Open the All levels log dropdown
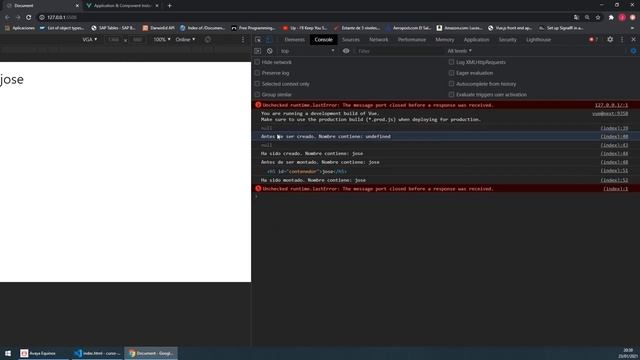This screenshot has height=360, width=640. point(459,51)
